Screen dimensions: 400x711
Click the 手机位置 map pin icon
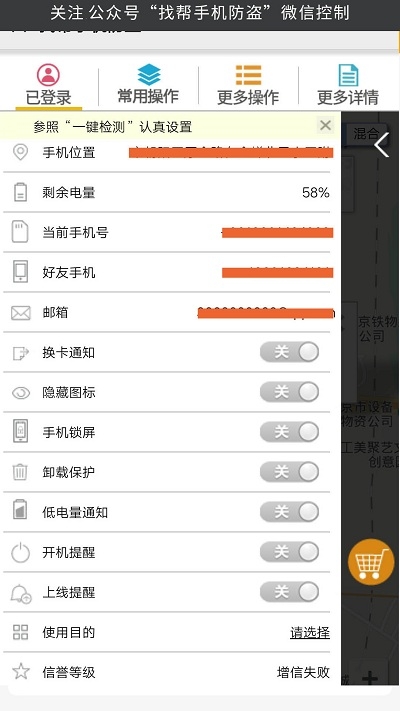(x=20, y=152)
